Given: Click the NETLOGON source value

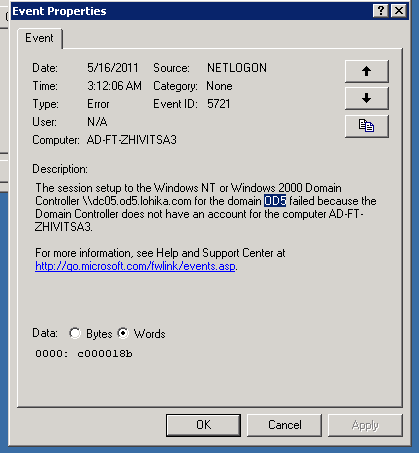Looking at the screenshot, I should pos(237,68).
